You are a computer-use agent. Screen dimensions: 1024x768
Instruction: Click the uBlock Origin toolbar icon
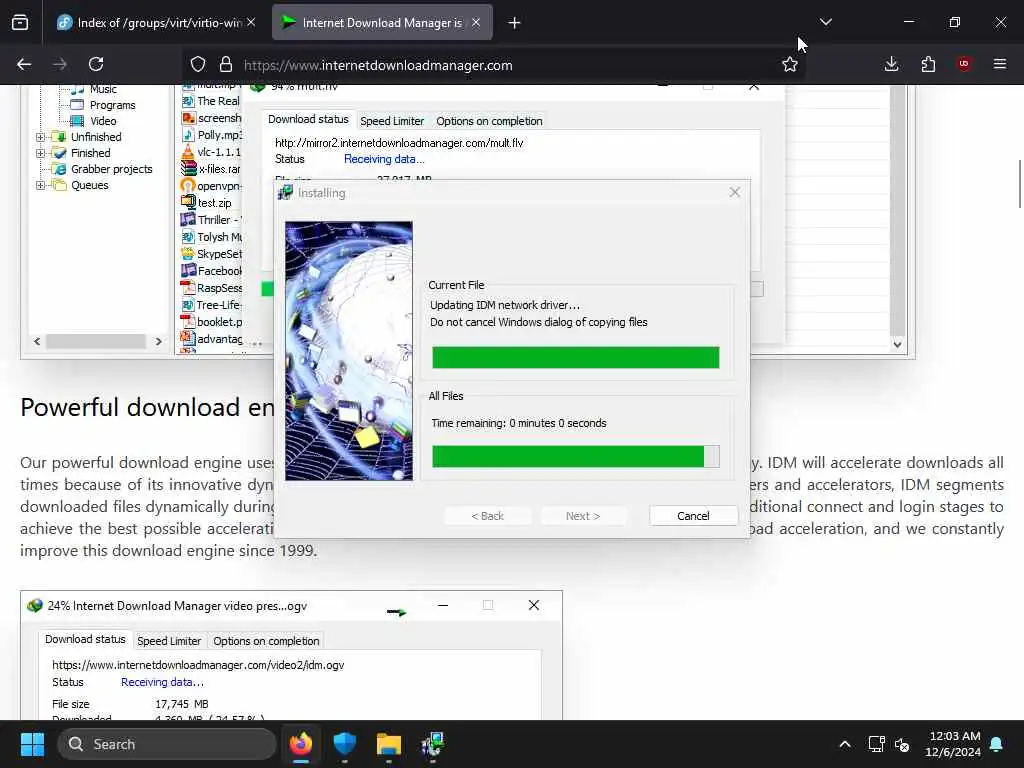click(x=964, y=64)
